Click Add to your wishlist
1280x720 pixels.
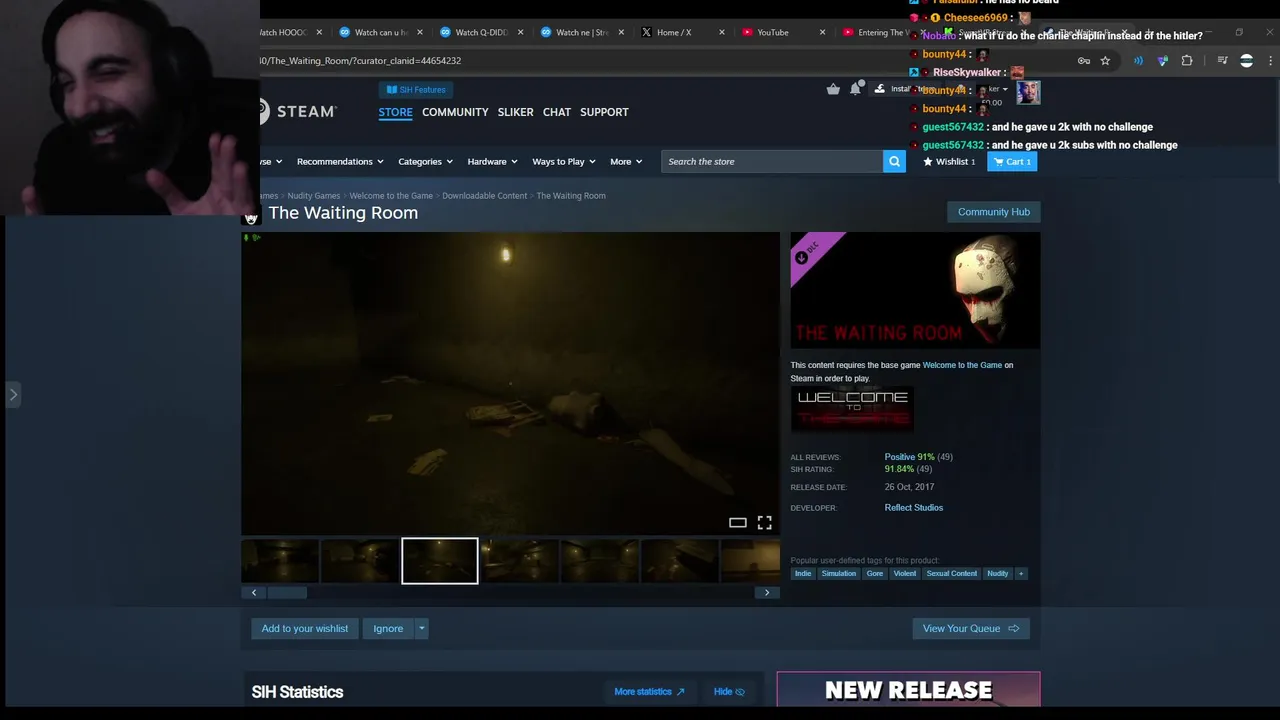[x=305, y=628]
